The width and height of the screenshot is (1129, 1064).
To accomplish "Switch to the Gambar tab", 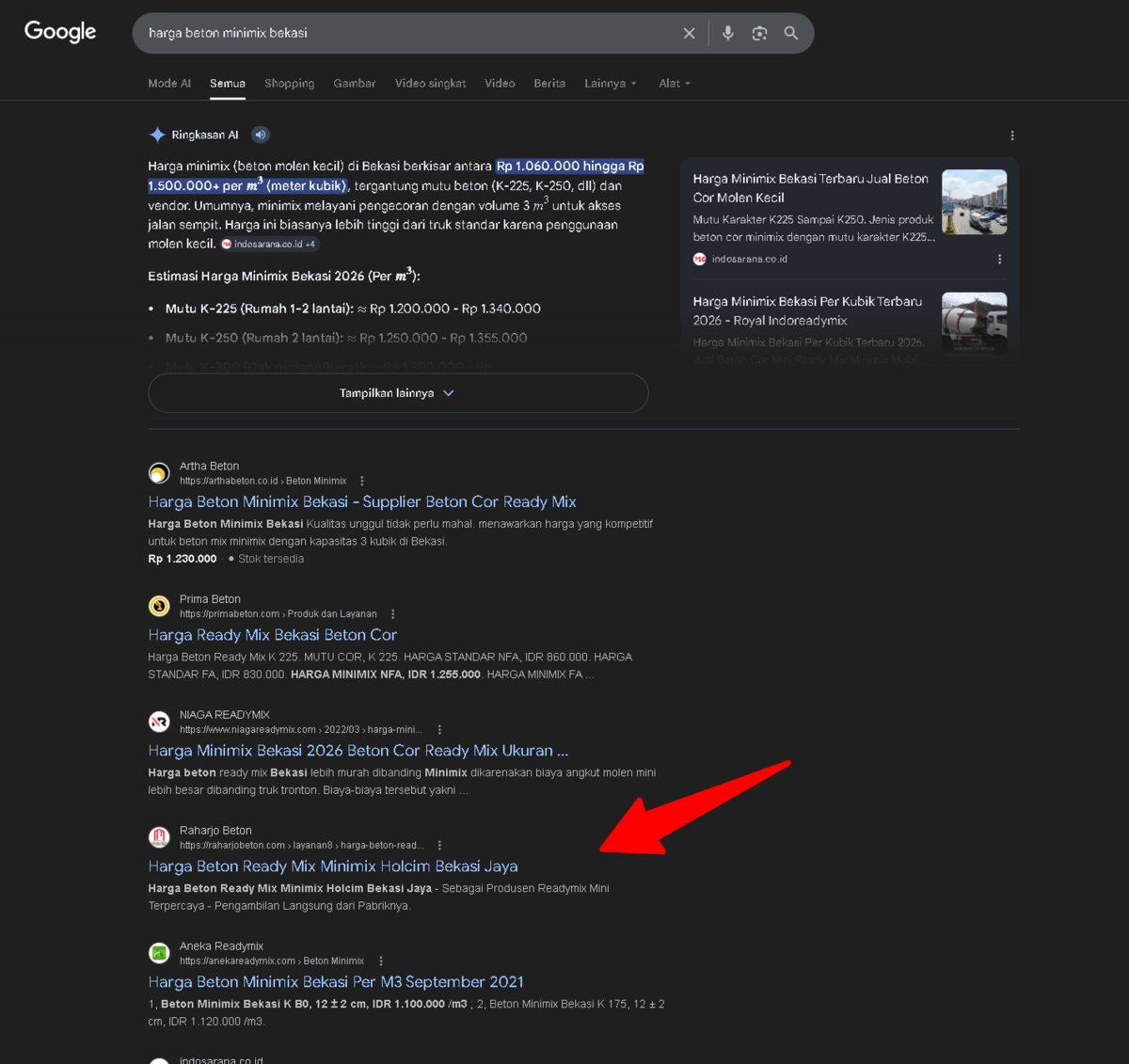I will 354,84.
